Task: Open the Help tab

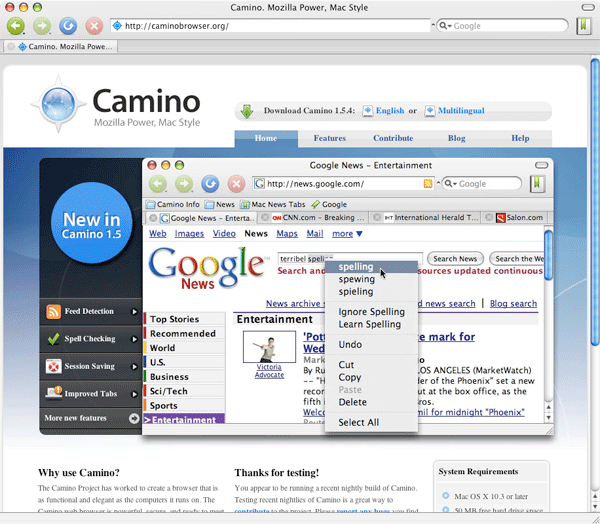Action: (520, 139)
